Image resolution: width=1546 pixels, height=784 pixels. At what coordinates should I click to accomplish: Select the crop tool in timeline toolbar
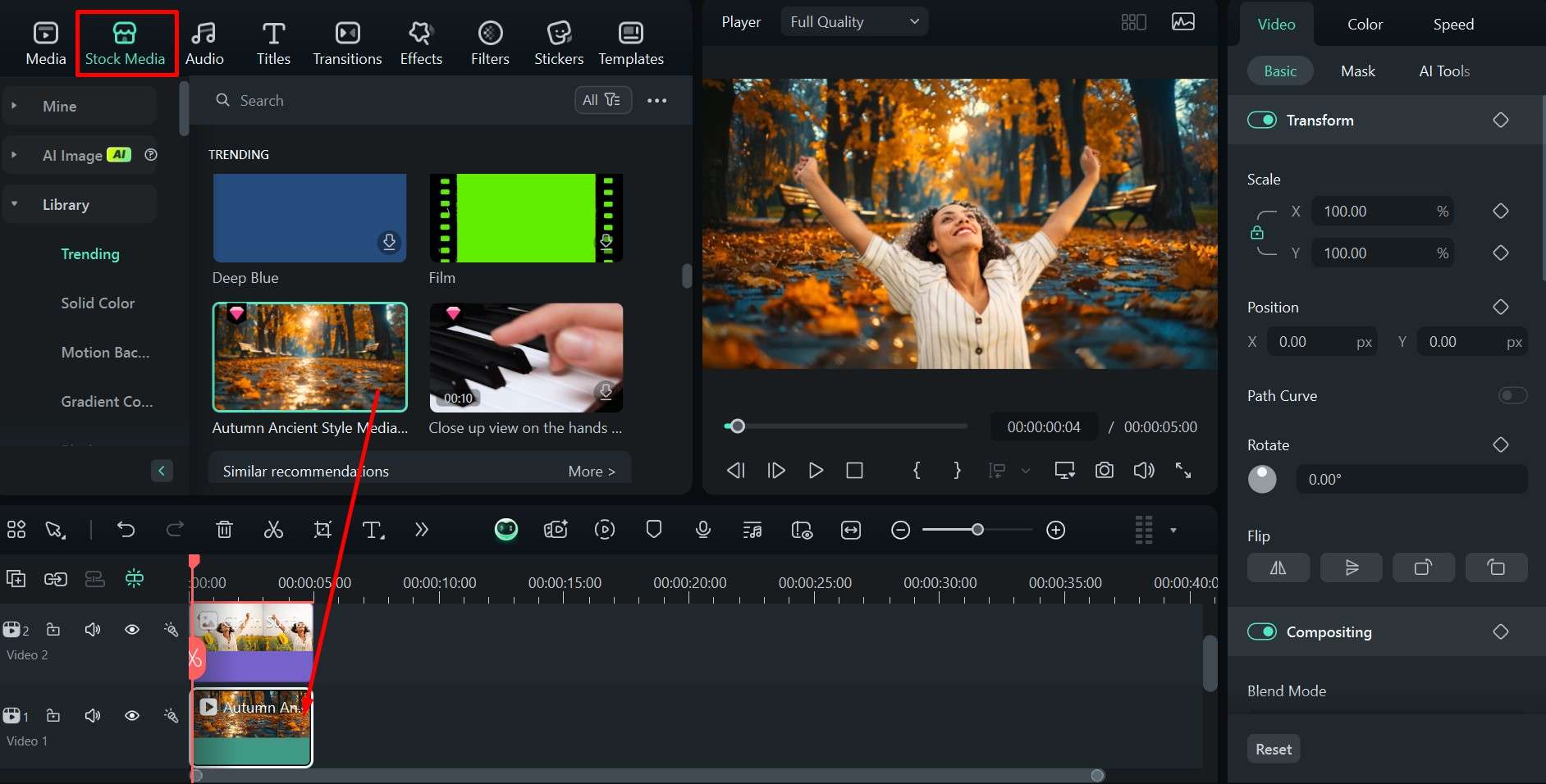[x=322, y=530]
